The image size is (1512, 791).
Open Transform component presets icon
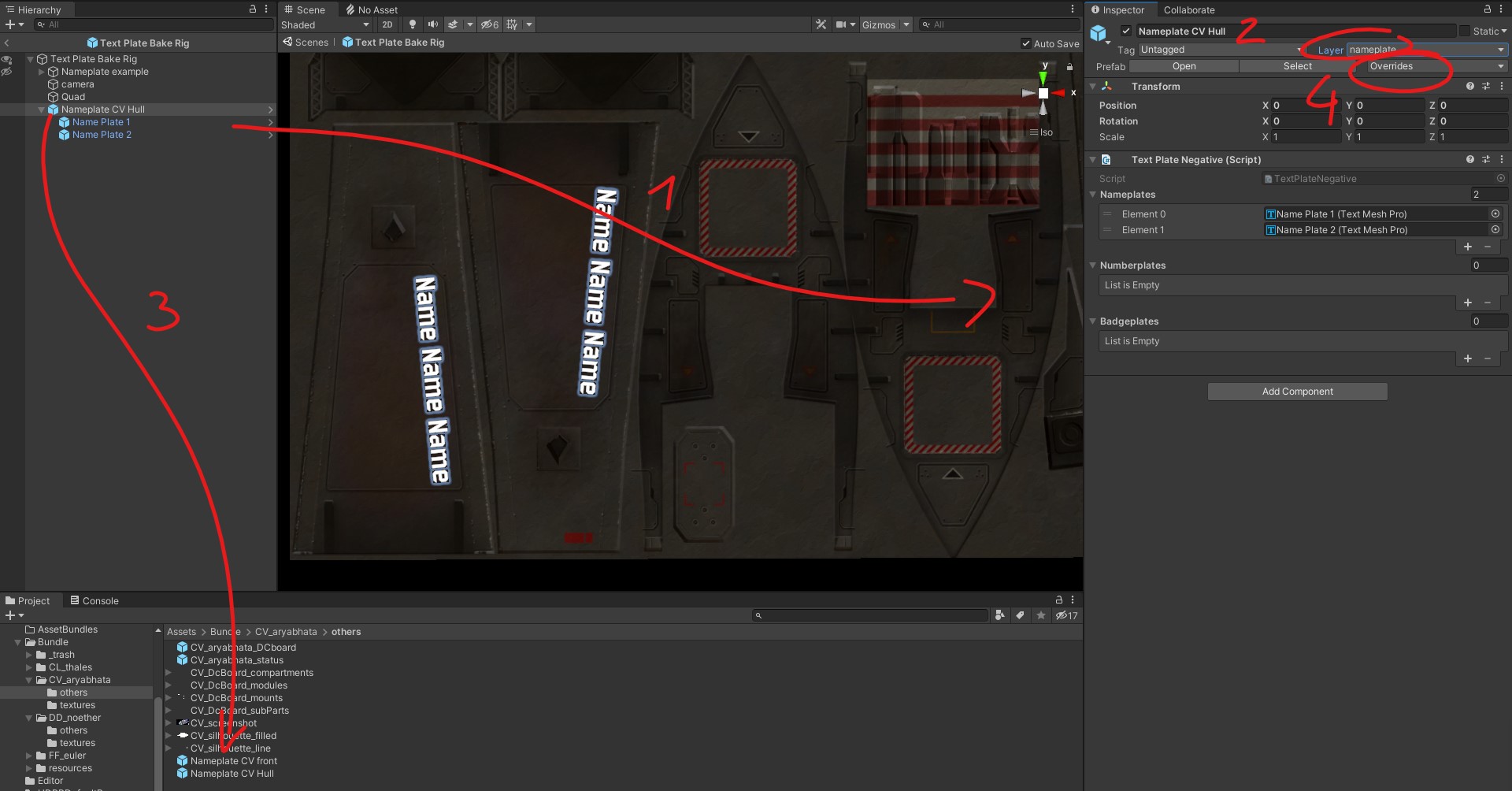1486,86
